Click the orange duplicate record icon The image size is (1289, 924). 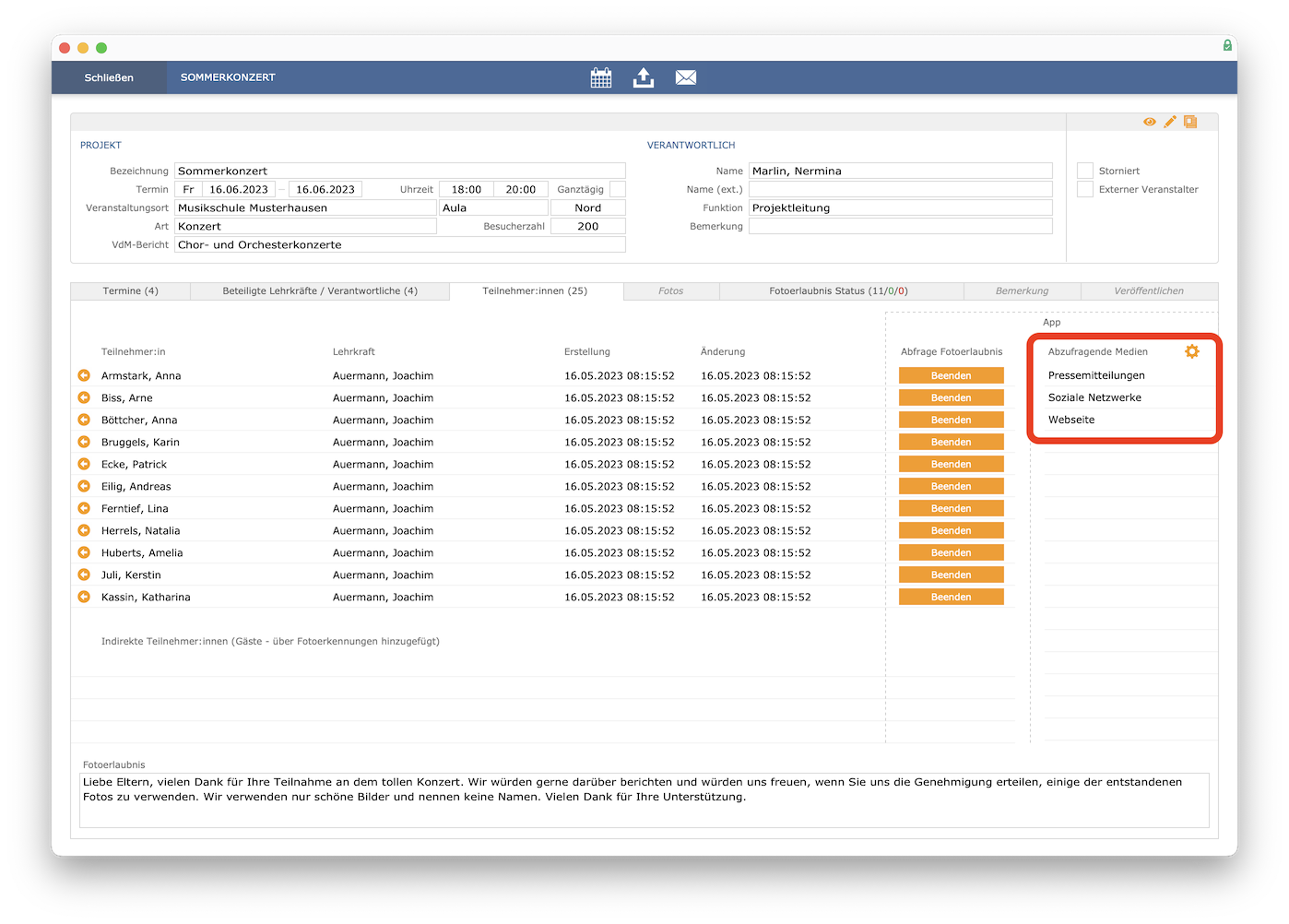pos(1190,122)
